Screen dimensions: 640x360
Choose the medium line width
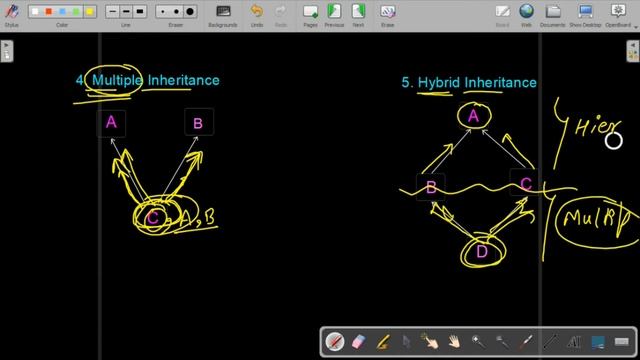(x=126, y=11)
